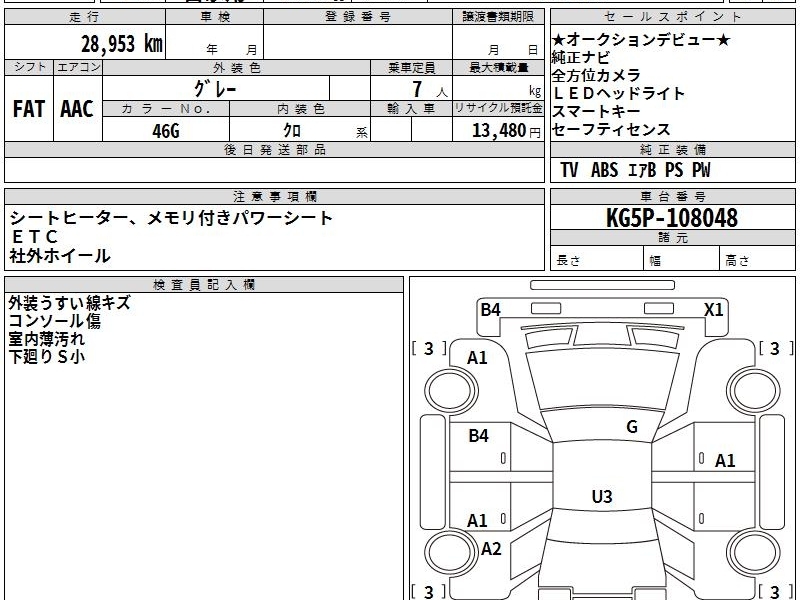Viewport: 800px width, 600px height.
Task: Click the 長さ dimension field
Action: point(596,258)
